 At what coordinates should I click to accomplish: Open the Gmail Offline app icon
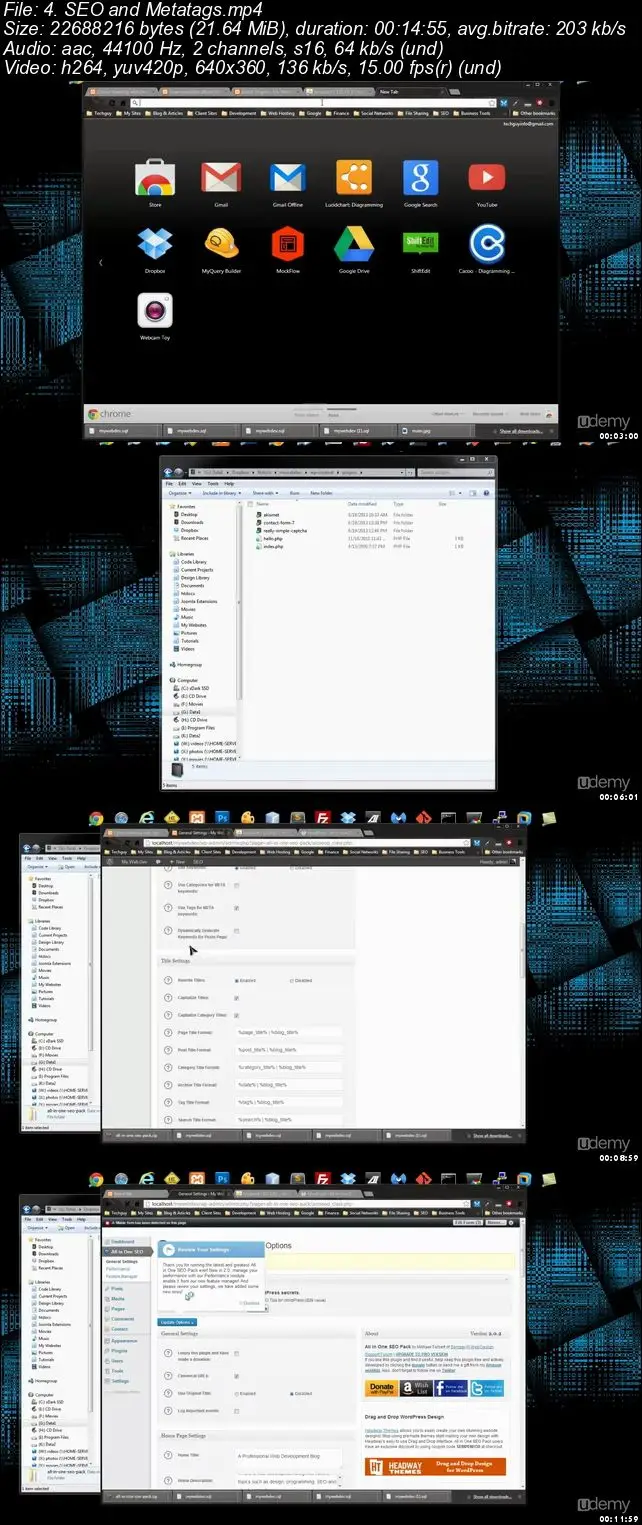[x=287, y=178]
